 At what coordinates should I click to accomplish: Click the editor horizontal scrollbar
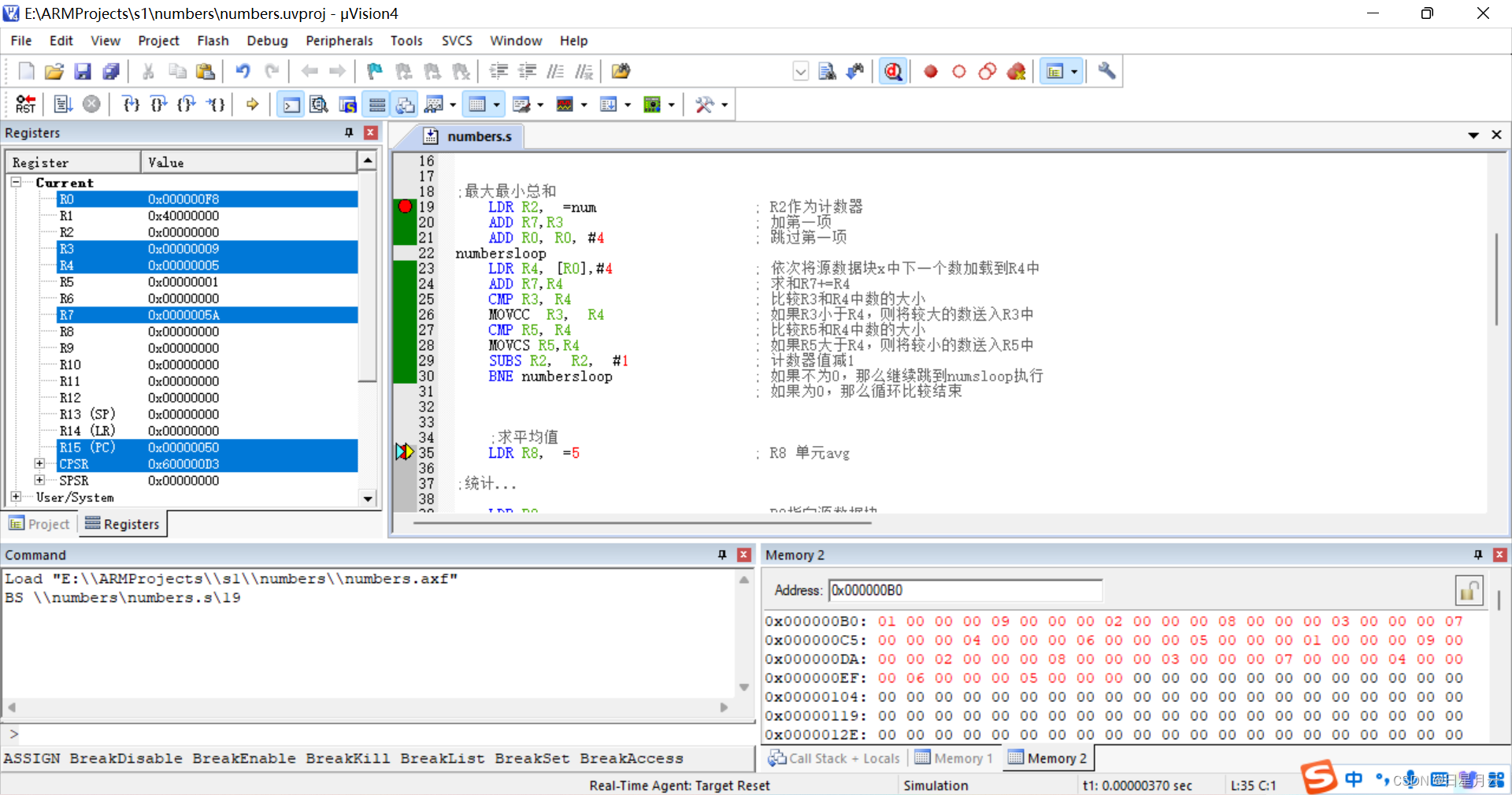click(642, 522)
